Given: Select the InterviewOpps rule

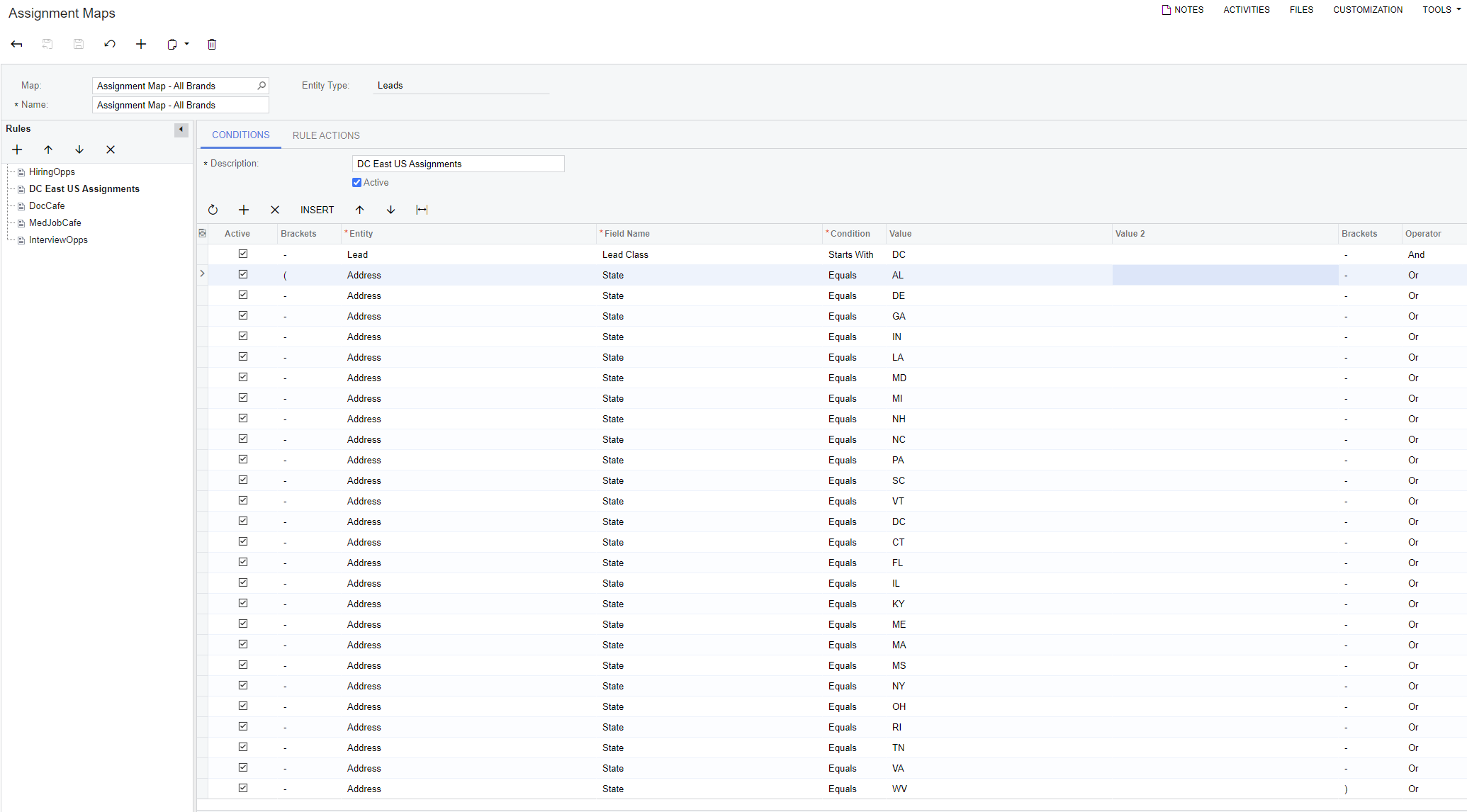Looking at the screenshot, I should tap(58, 239).
